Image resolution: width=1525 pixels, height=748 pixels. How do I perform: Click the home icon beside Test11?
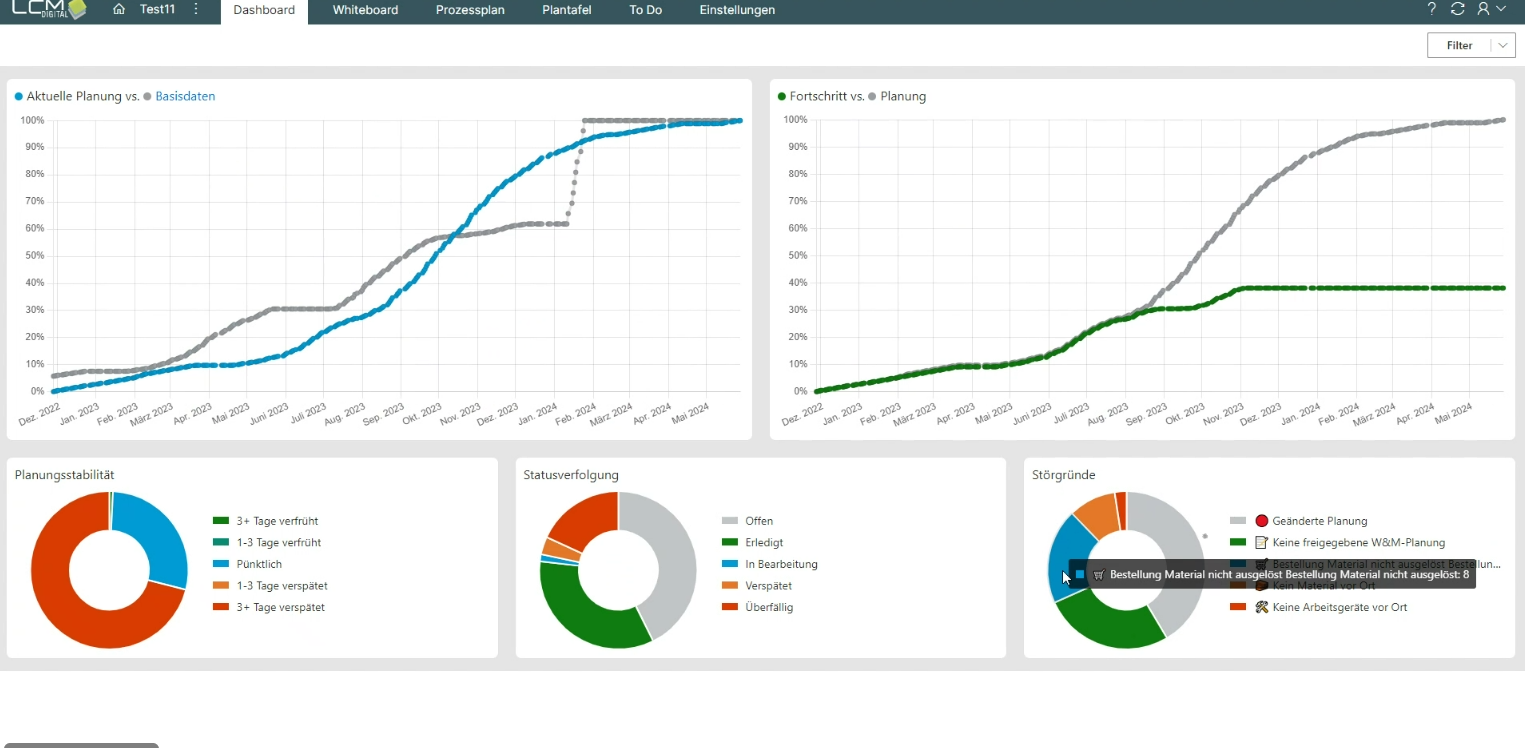pyautogui.click(x=119, y=9)
